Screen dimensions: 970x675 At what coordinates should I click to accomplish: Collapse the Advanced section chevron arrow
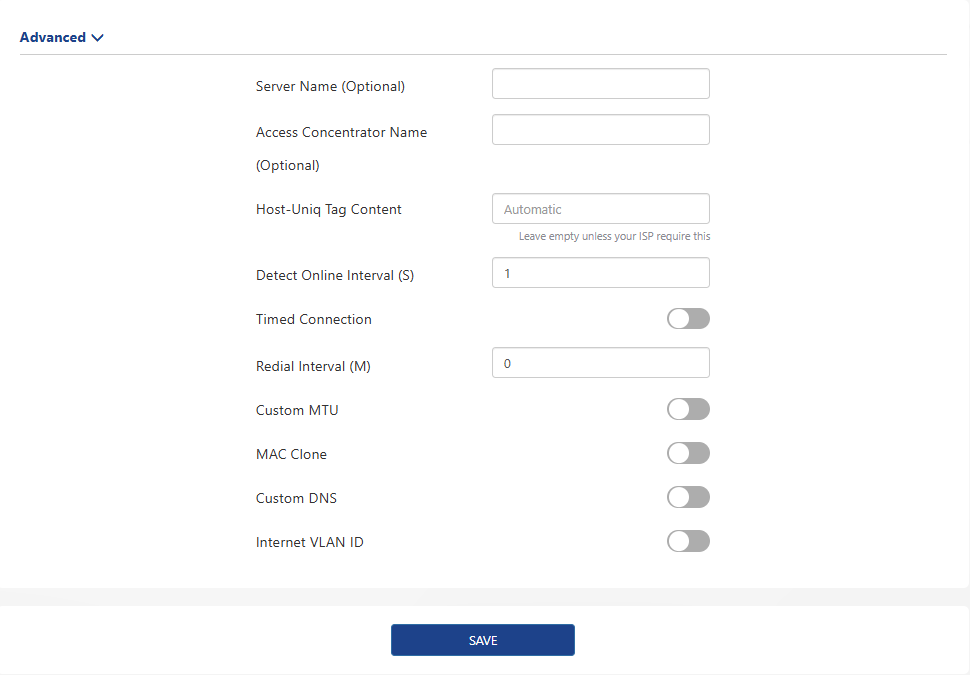click(x=97, y=38)
